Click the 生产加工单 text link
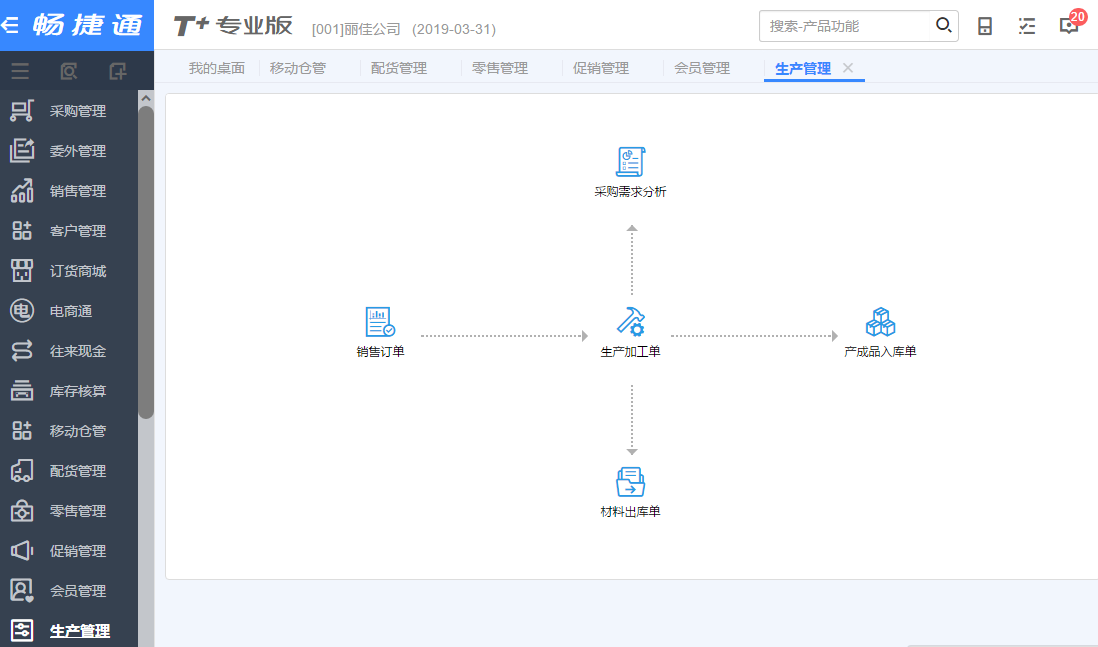Viewport: 1098px width, 647px height. 630,352
